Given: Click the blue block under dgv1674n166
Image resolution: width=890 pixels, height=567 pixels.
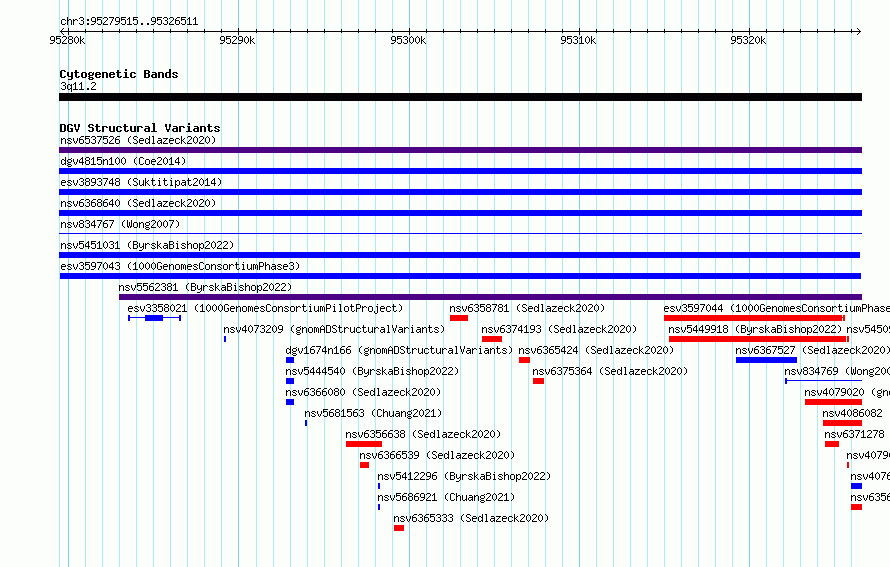Looking at the screenshot, I should tap(290, 360).
